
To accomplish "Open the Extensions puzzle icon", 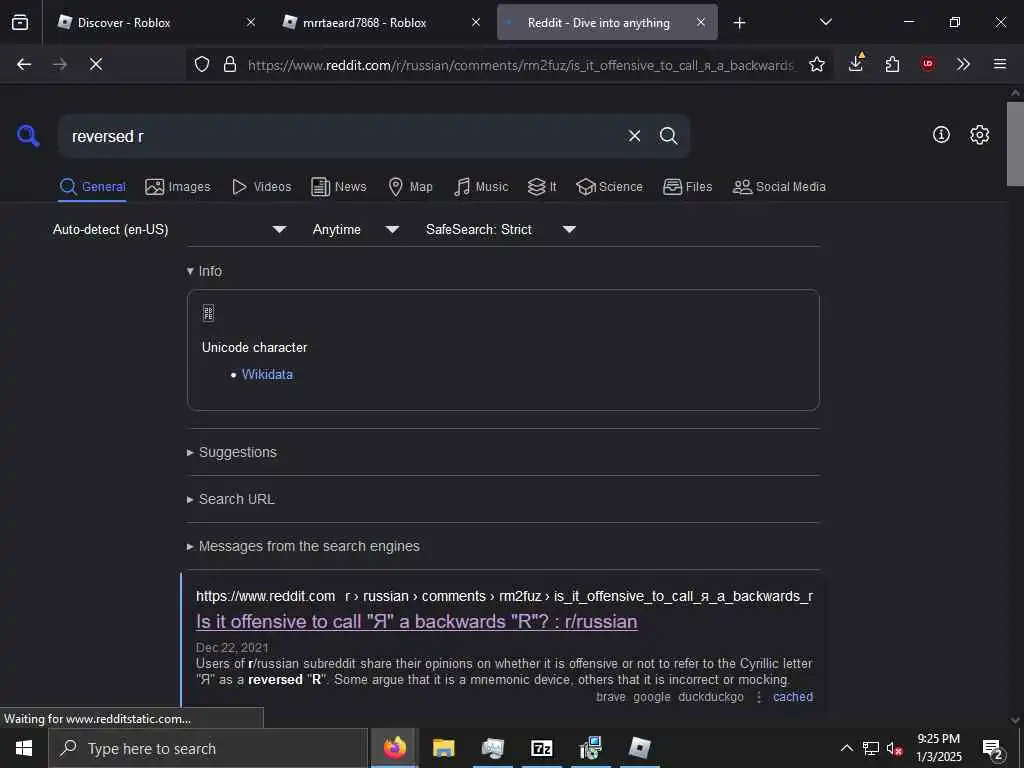I will (892, 64).
